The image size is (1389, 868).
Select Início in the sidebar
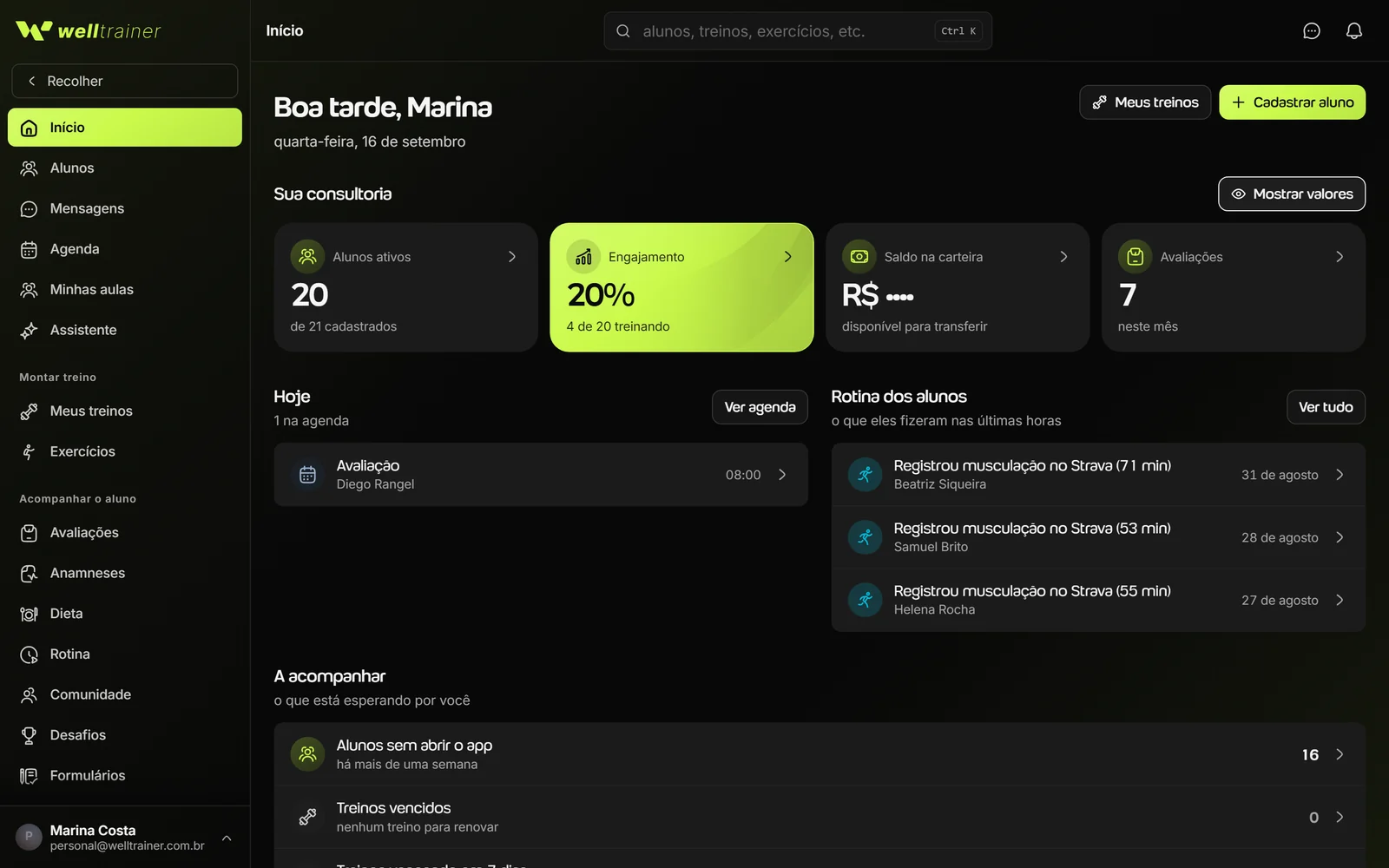125,128
